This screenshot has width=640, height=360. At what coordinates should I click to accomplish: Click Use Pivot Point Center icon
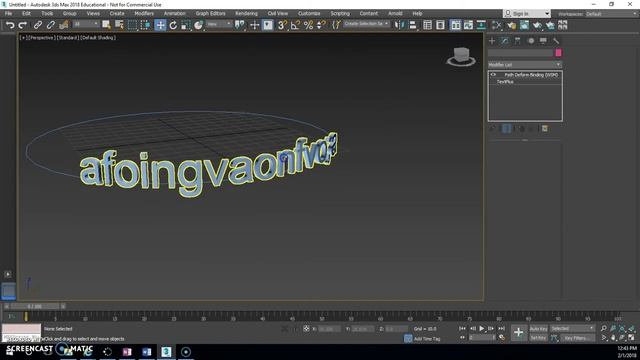tap(240, 25)
